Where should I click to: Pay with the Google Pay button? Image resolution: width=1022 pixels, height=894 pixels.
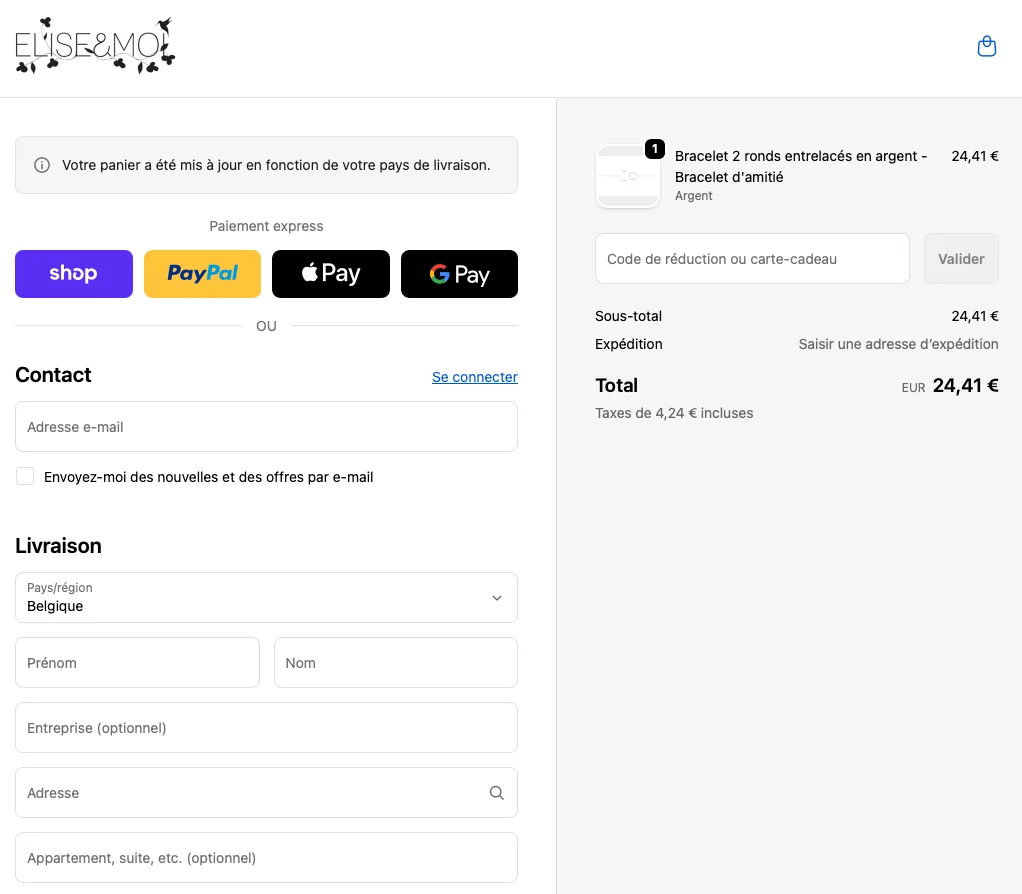459,274
